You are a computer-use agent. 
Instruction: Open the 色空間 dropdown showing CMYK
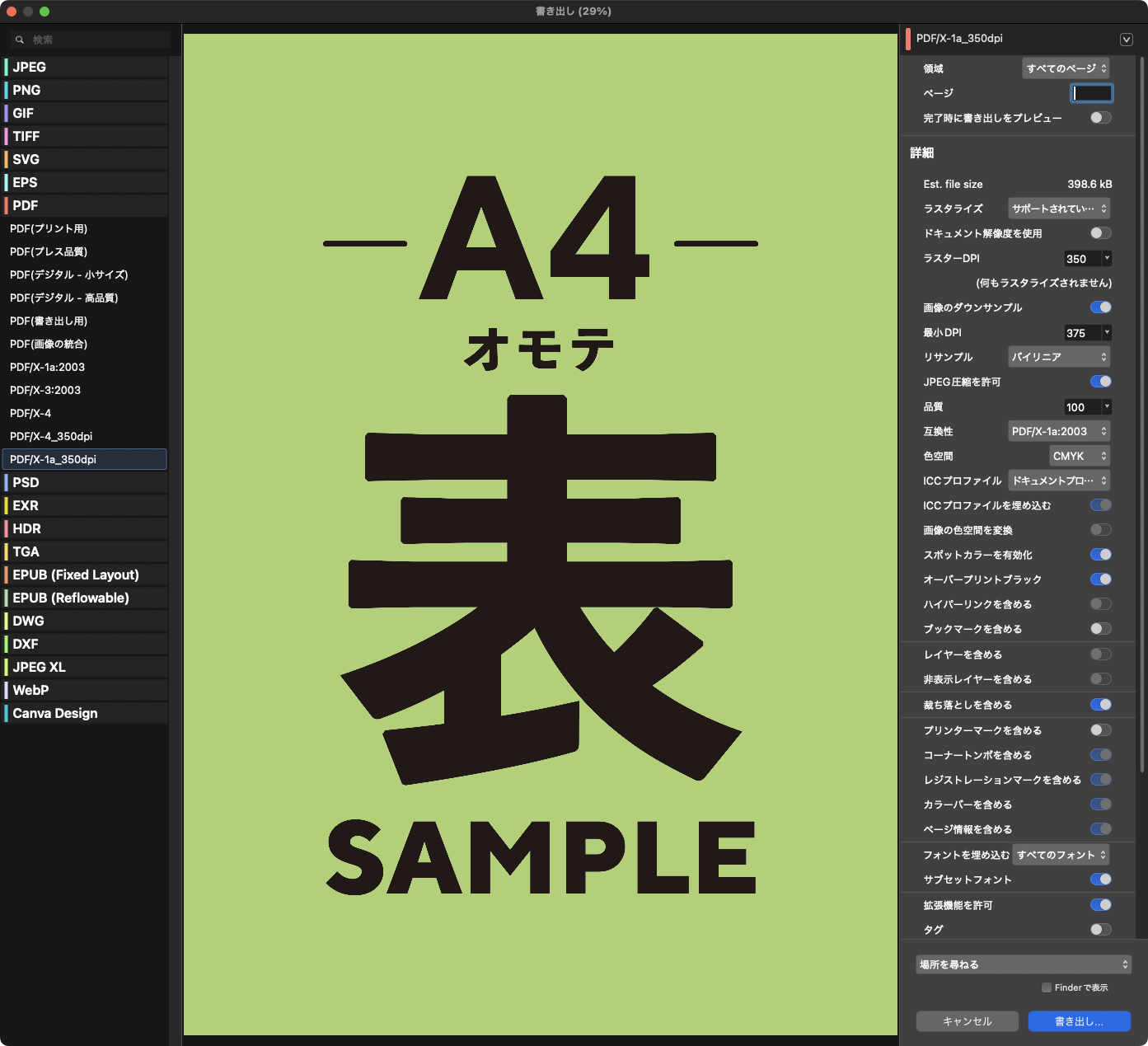point(1080,455)
